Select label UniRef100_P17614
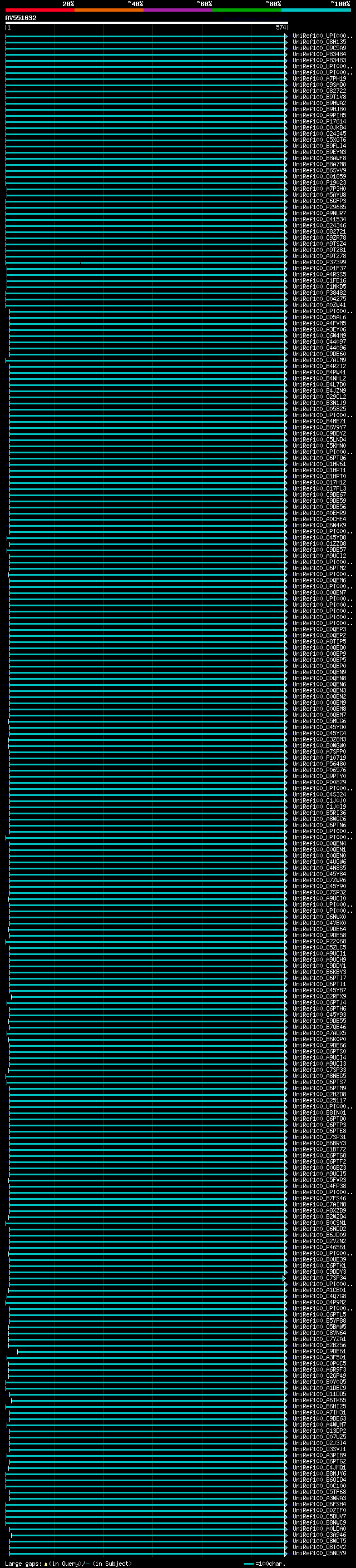The width and height of the screenshot is (356, 1568). coord(319,122)
